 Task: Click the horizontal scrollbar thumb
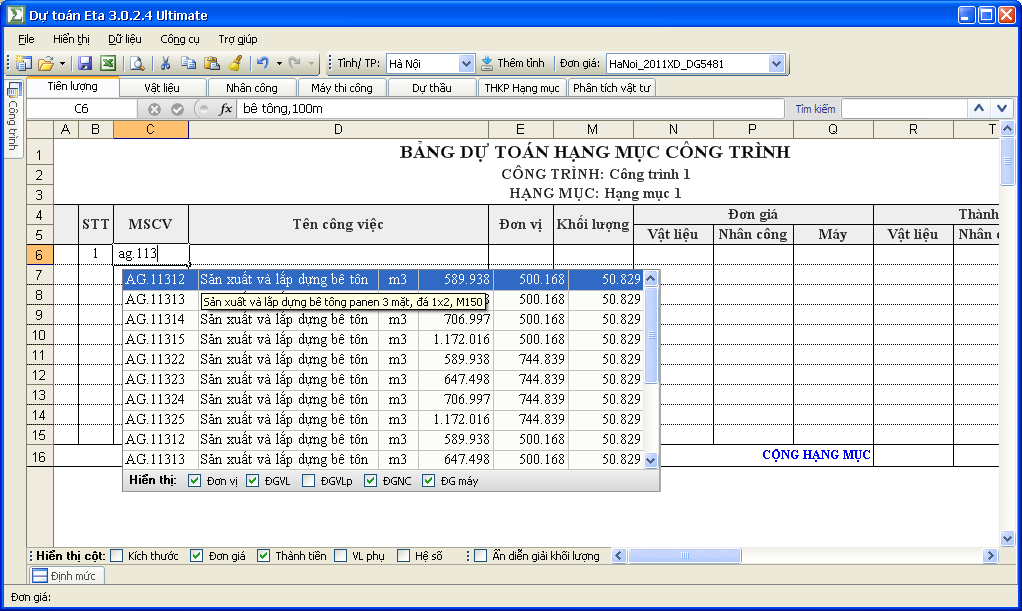coord(684,556)
